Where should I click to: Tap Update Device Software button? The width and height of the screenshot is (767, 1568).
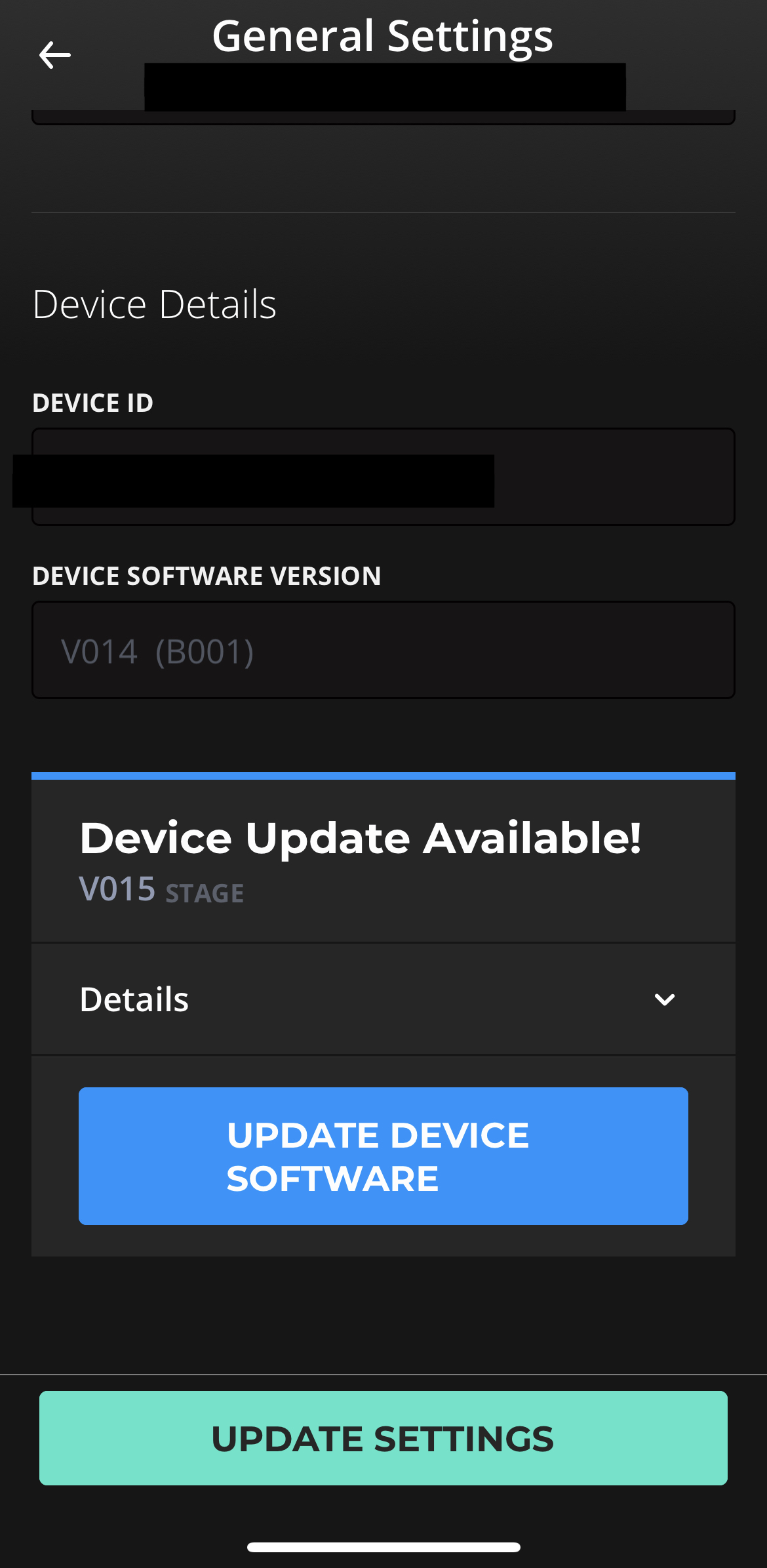pyautogui.click(x=383, y=1156)
